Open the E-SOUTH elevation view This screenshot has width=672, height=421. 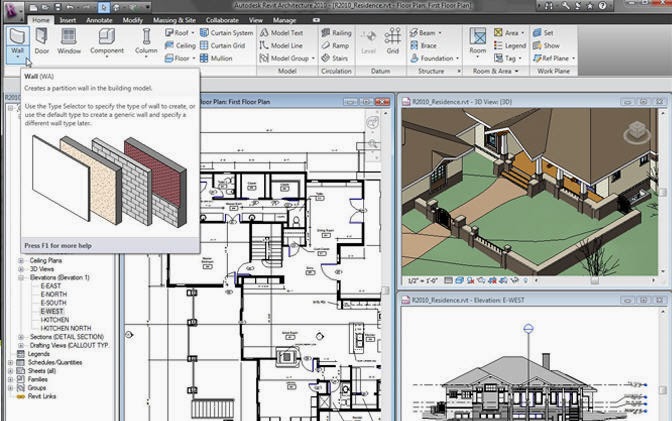pos(54,303)
